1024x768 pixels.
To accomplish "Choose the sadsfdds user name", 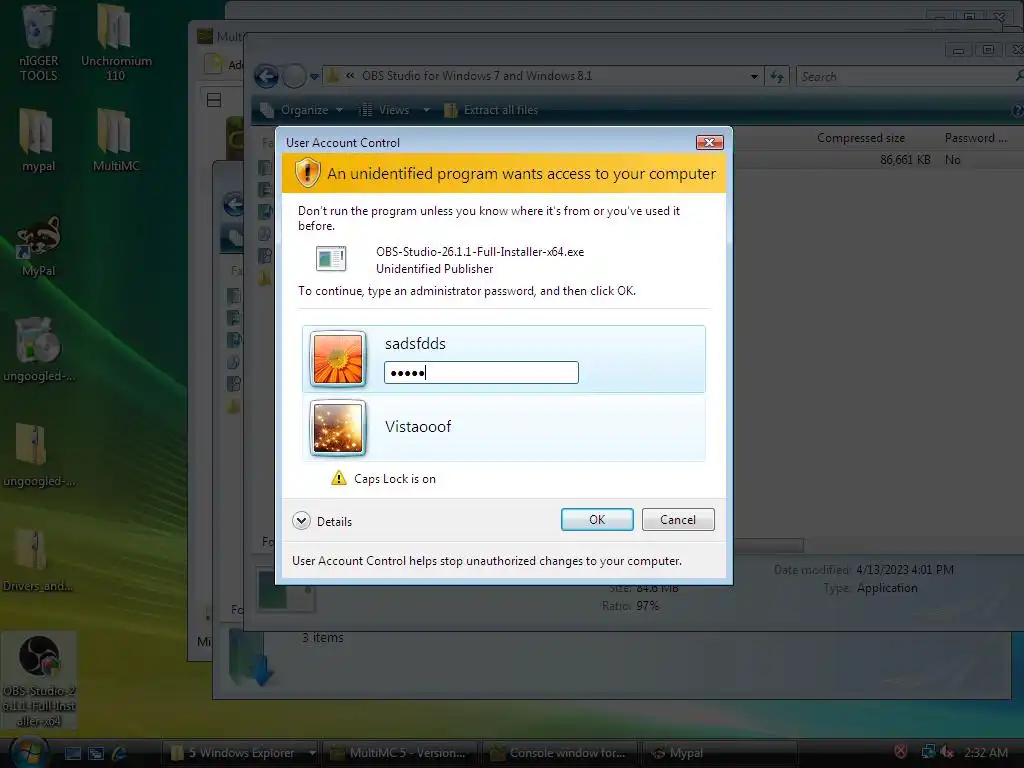I will (415, 344).
